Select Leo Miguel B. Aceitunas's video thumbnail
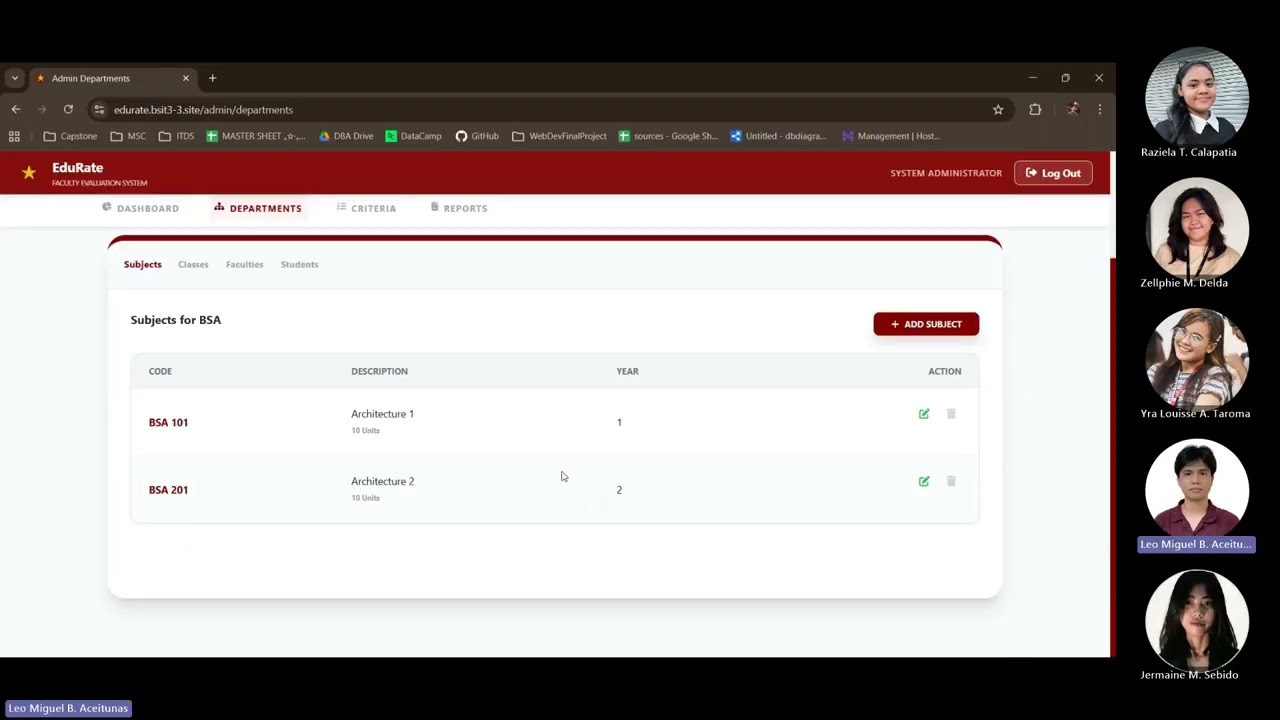This screenshot has height=720, width=1280. pos(1196,490)
